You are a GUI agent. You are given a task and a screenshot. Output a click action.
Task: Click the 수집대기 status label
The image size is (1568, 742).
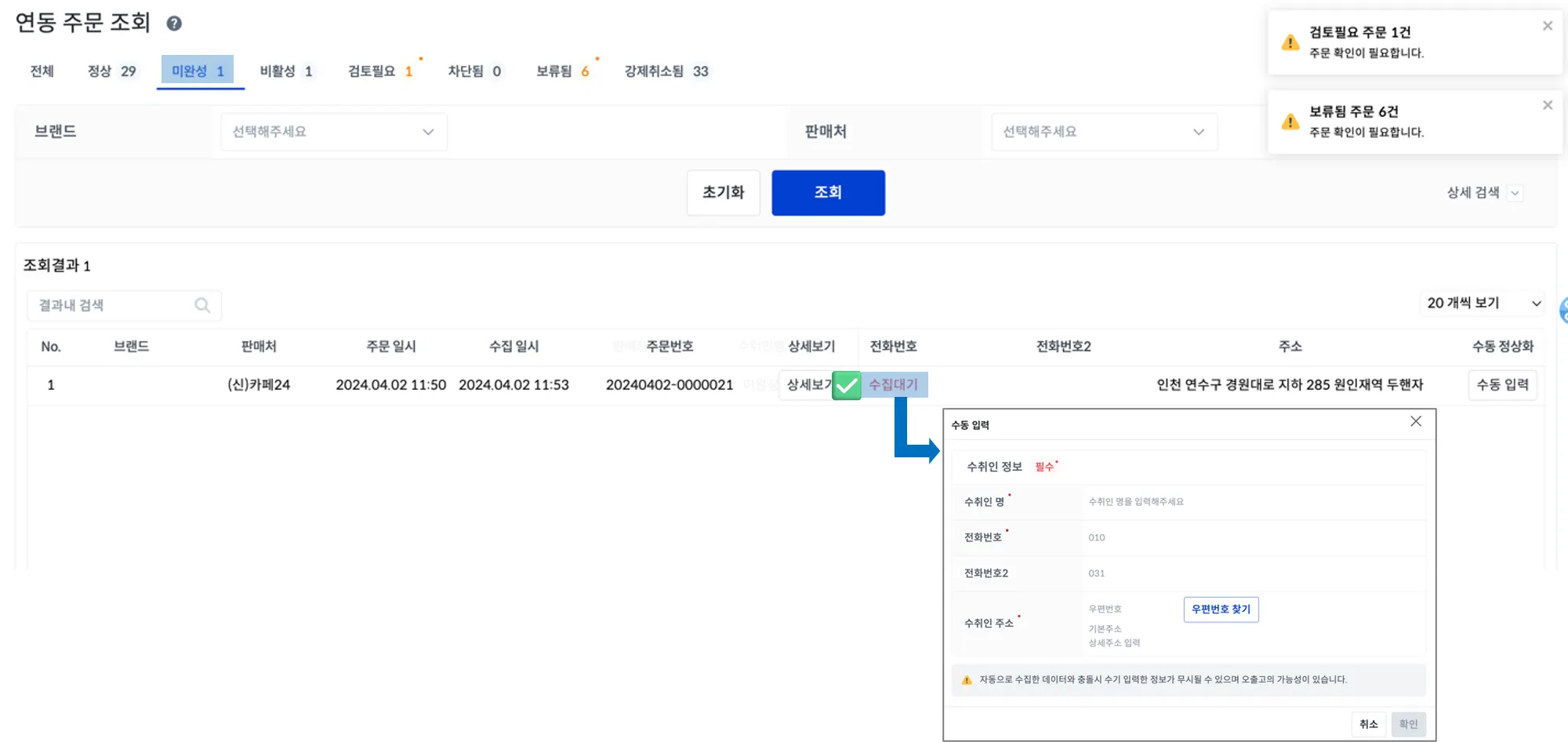click(894, 385)
